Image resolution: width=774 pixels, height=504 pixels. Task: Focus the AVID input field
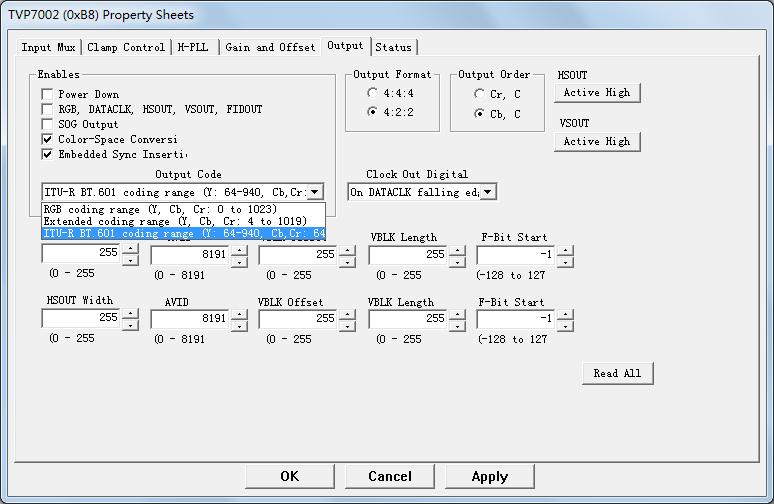point(191,319)
